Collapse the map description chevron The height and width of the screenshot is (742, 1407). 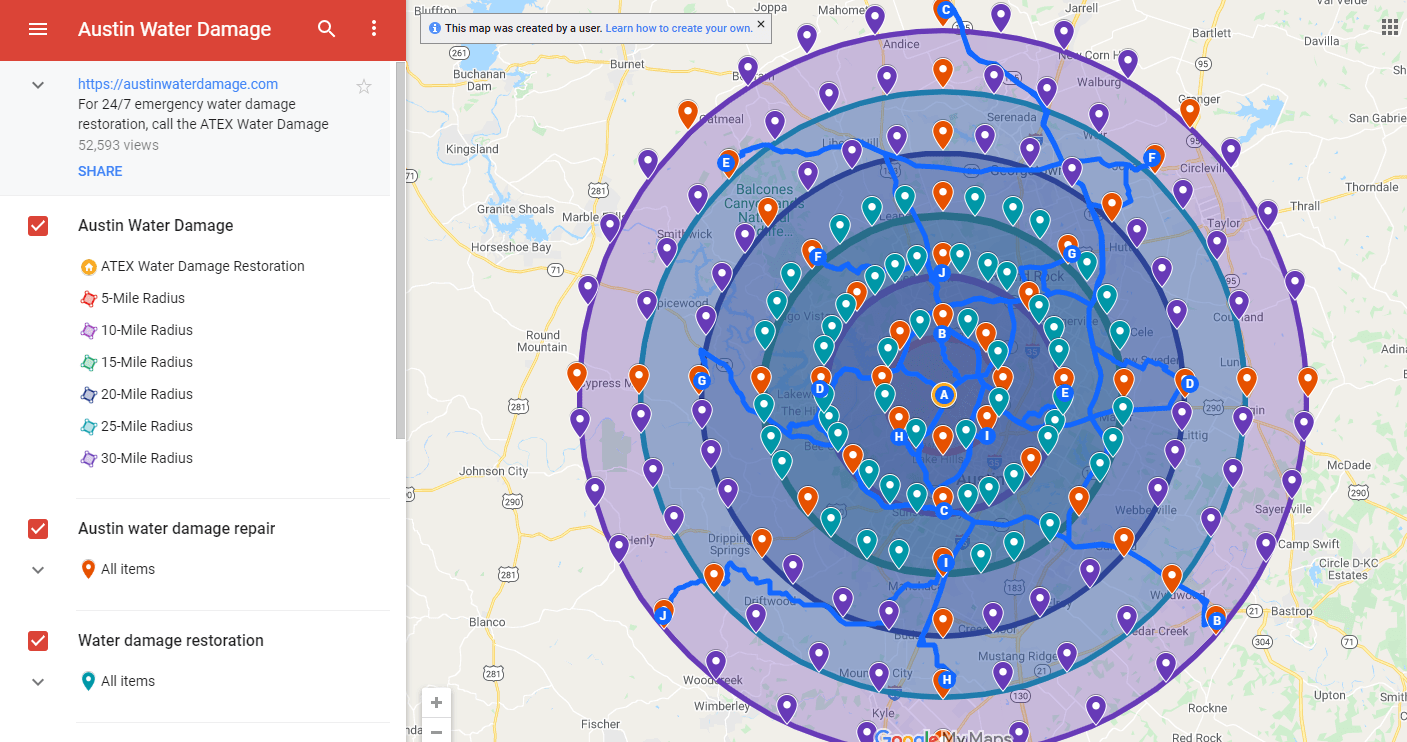[38, 85]
